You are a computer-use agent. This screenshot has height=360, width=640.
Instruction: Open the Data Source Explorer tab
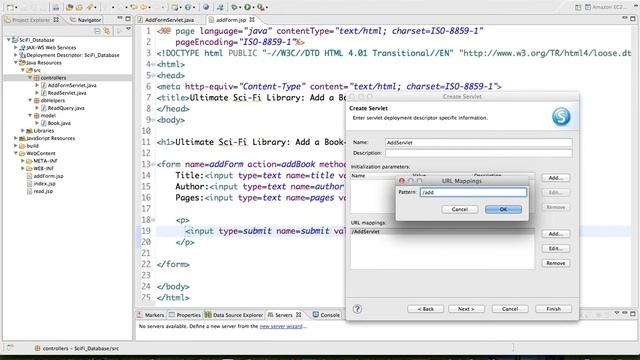coord(234,315)
